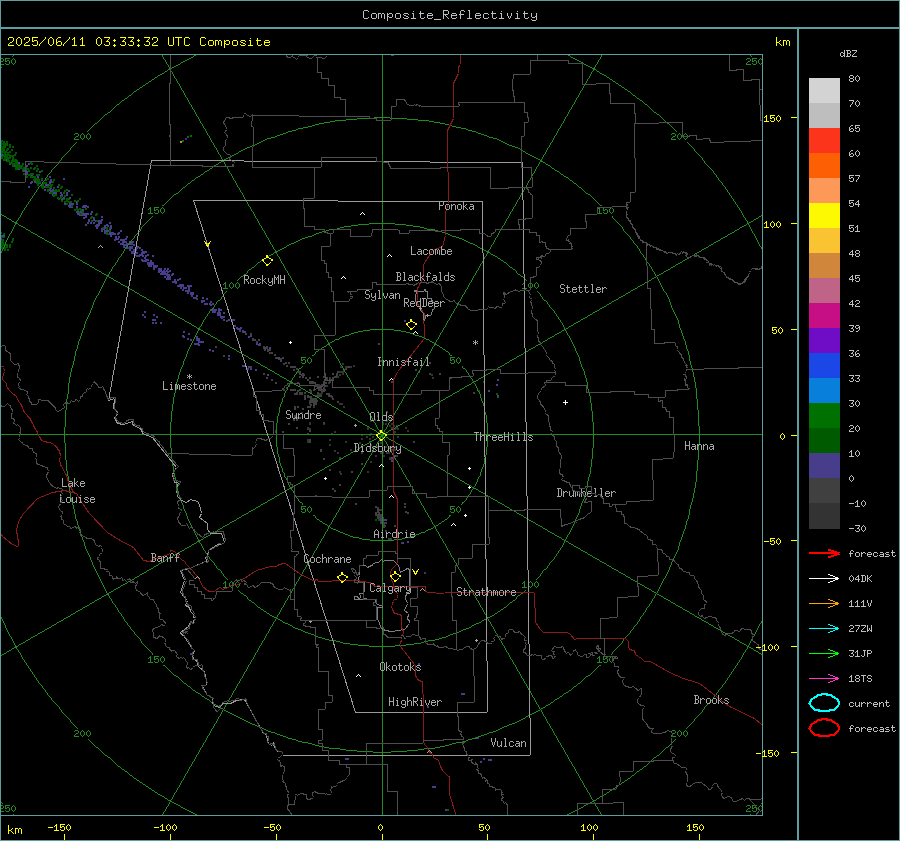Click the yellow diamond marker above Calgary

click(395, 576)
